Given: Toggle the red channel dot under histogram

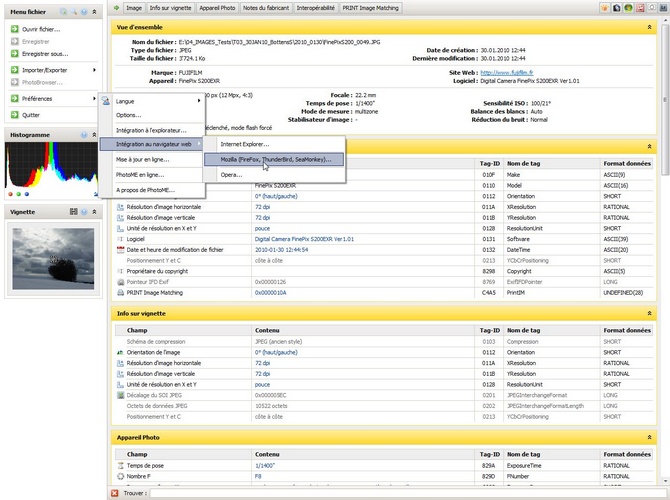Looking at the screenshot, I should [11, 194].
